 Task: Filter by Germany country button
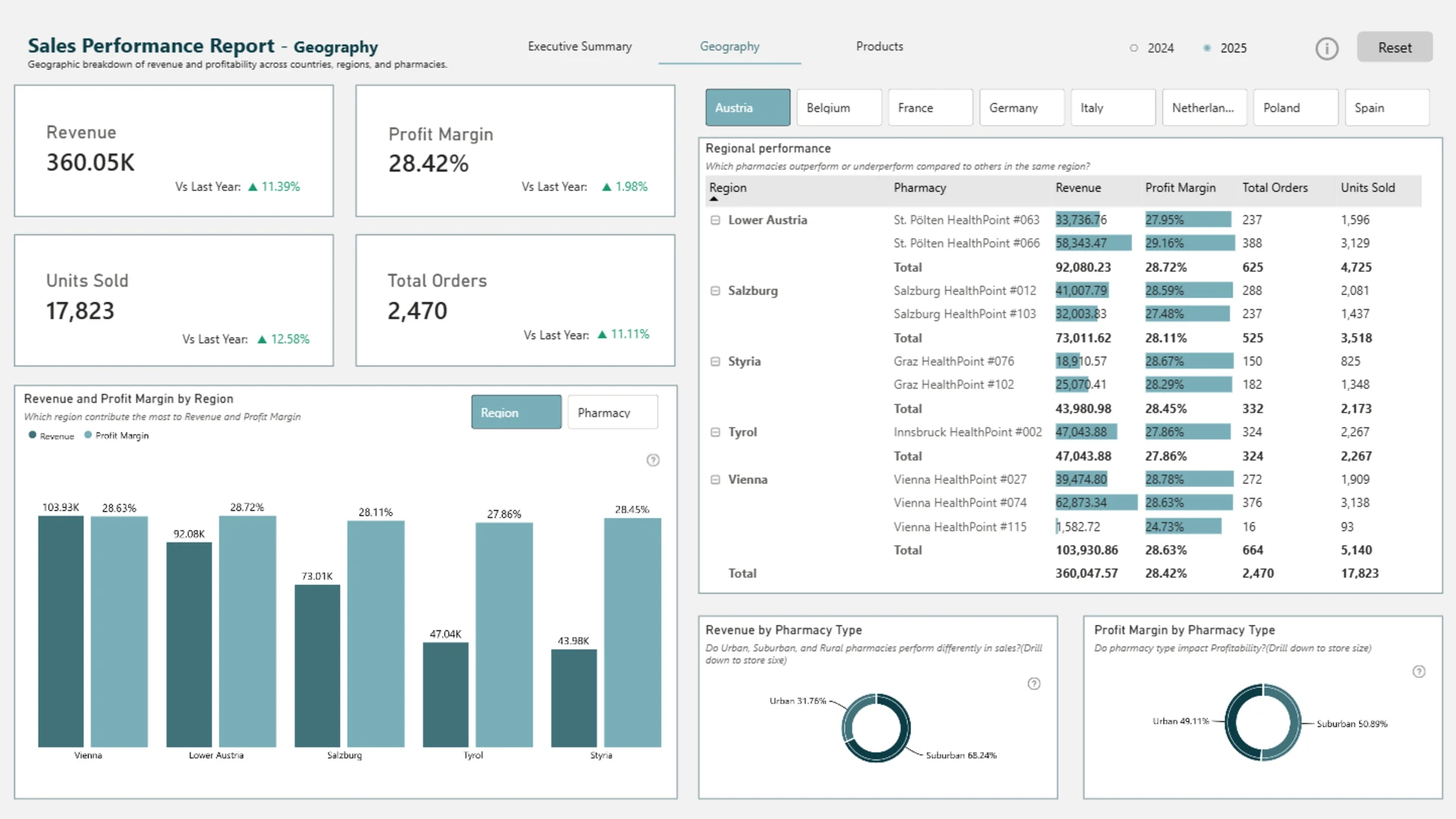(x=1021, y=108)
